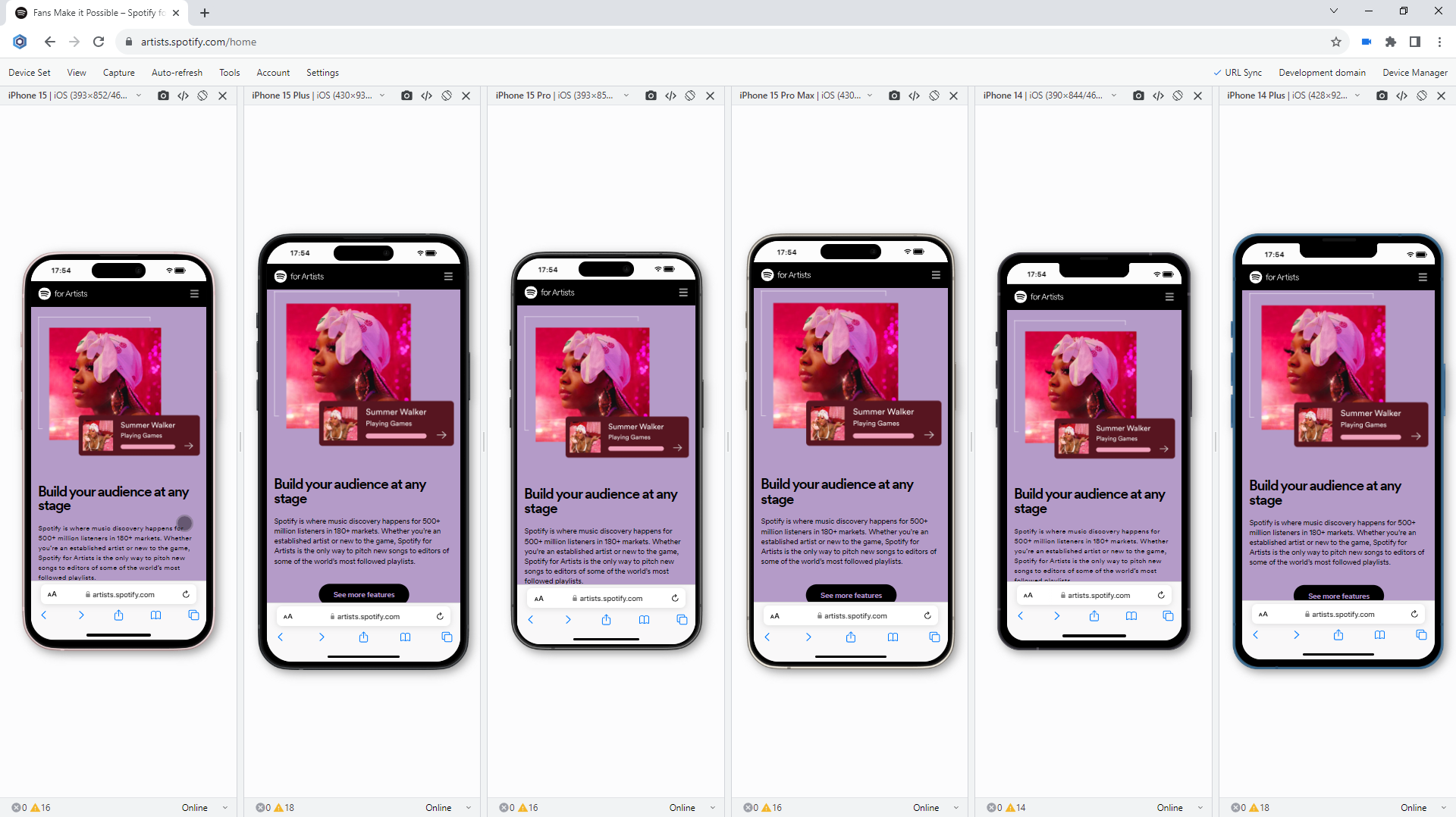Image resolution: width=1456 pixels, height=817 pixels.
Task: Open hamburger menu in iPhone 15 Plus page
Action: coord(448,277)
